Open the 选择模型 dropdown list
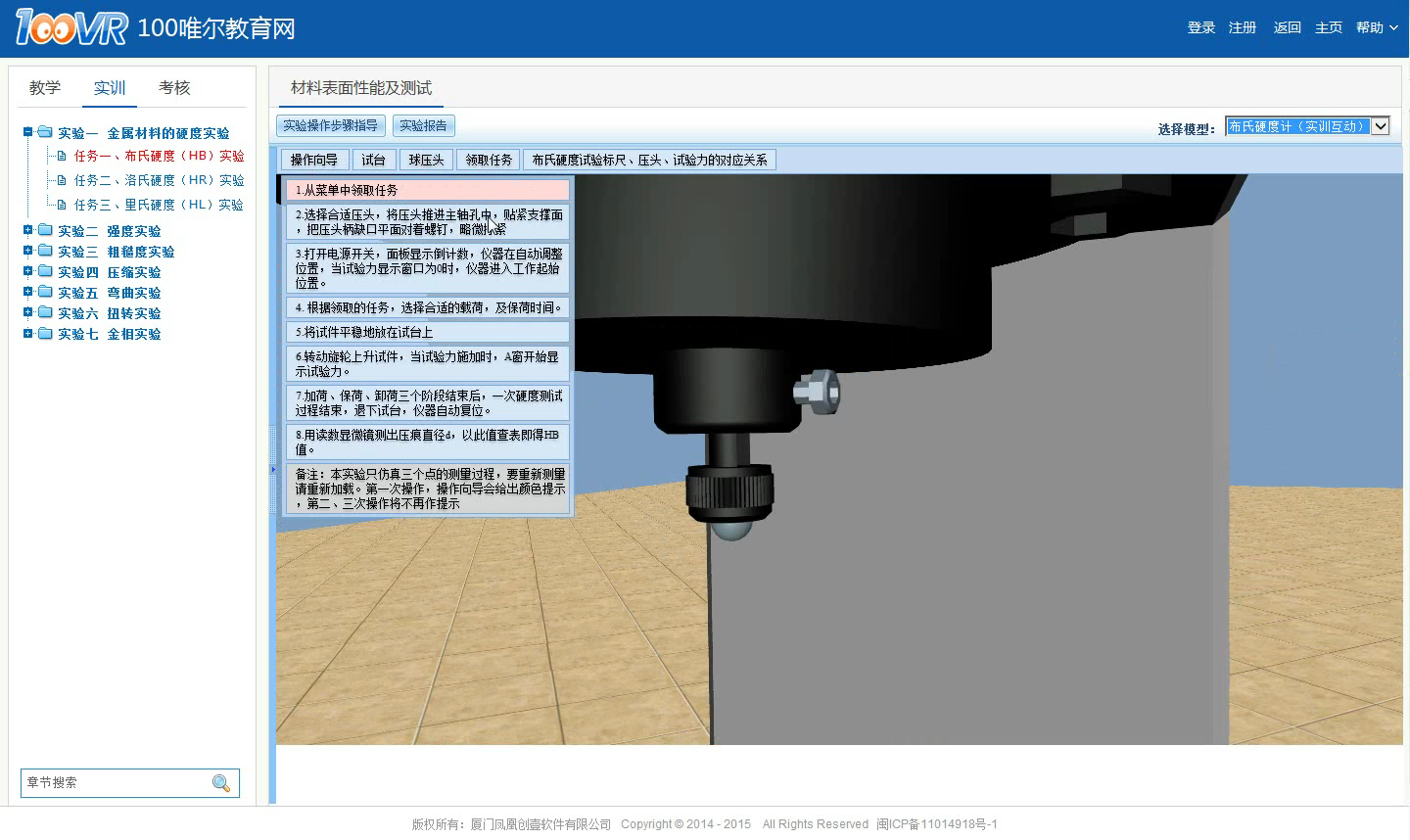This screenshot has width=1410, height=840. click(x=1380, y=126)
